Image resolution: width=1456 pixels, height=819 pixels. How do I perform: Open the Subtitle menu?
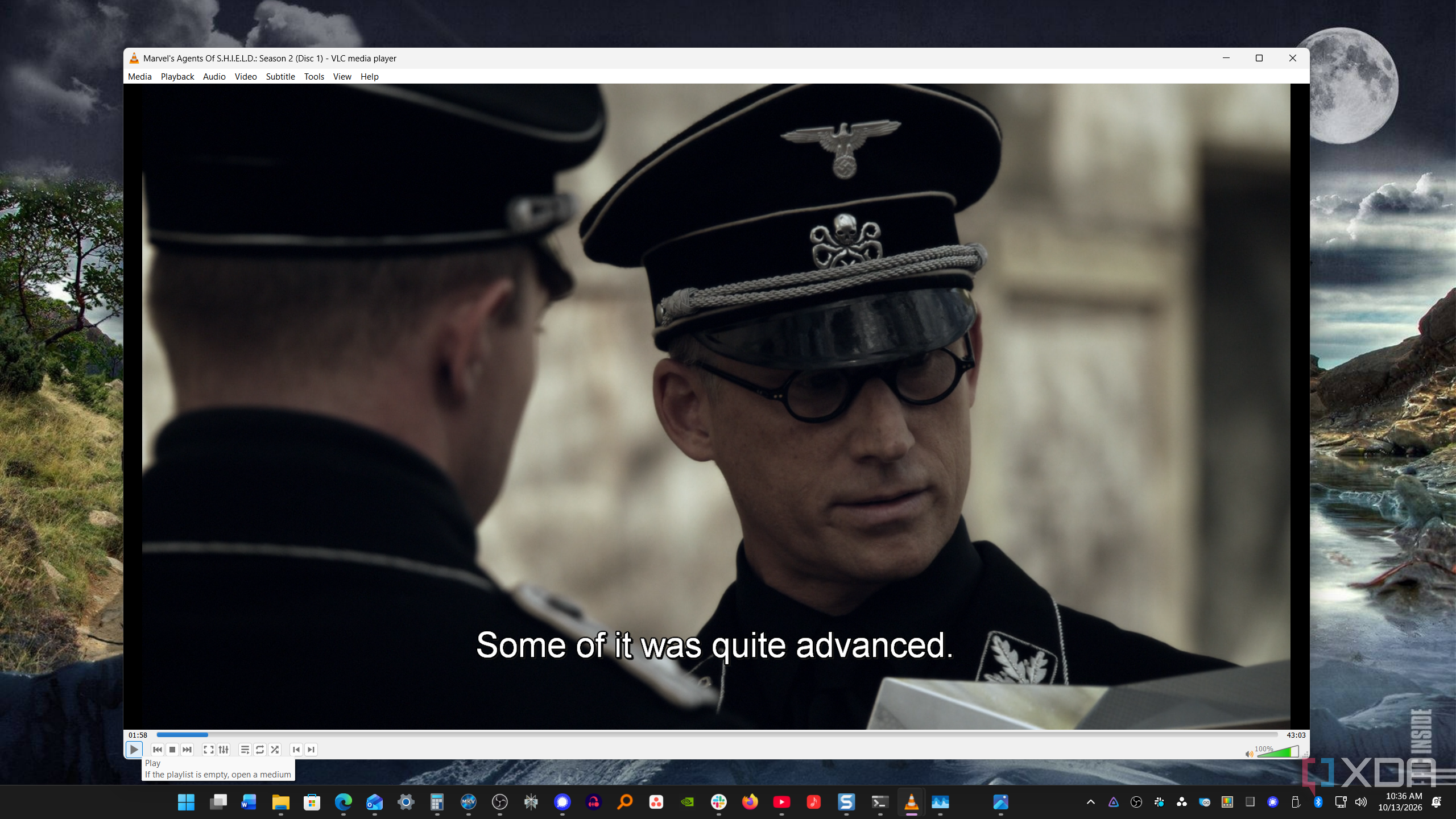pyautogui.click(x=280, y=77)
